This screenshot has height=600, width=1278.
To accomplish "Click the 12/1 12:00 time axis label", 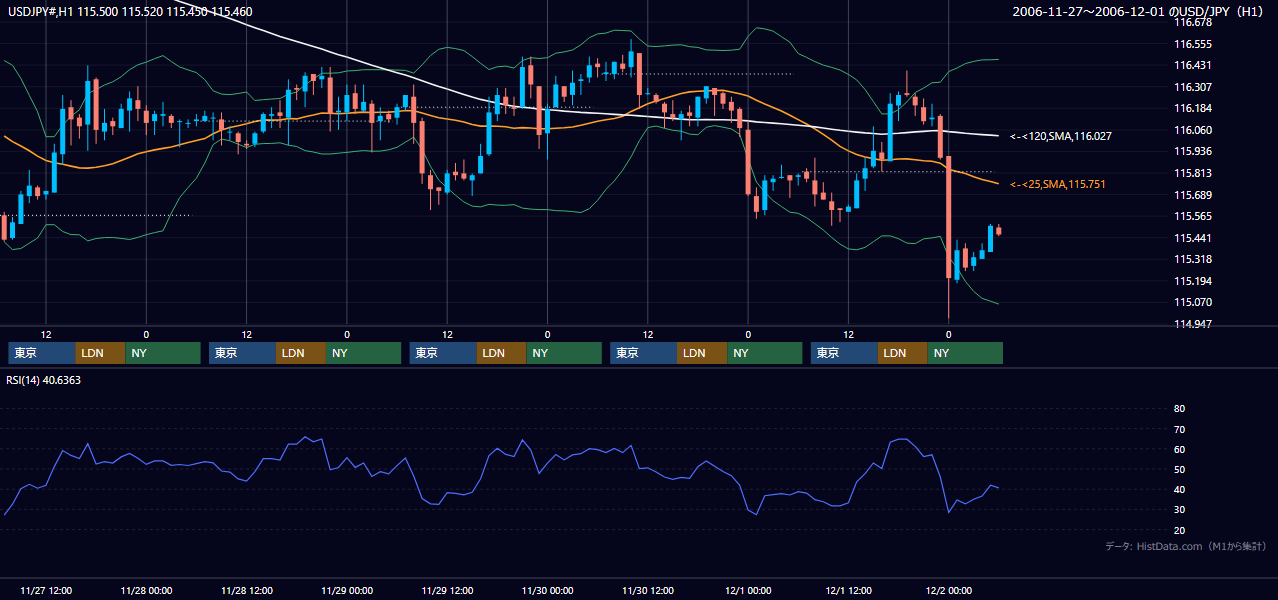I will tap(848, 590).
